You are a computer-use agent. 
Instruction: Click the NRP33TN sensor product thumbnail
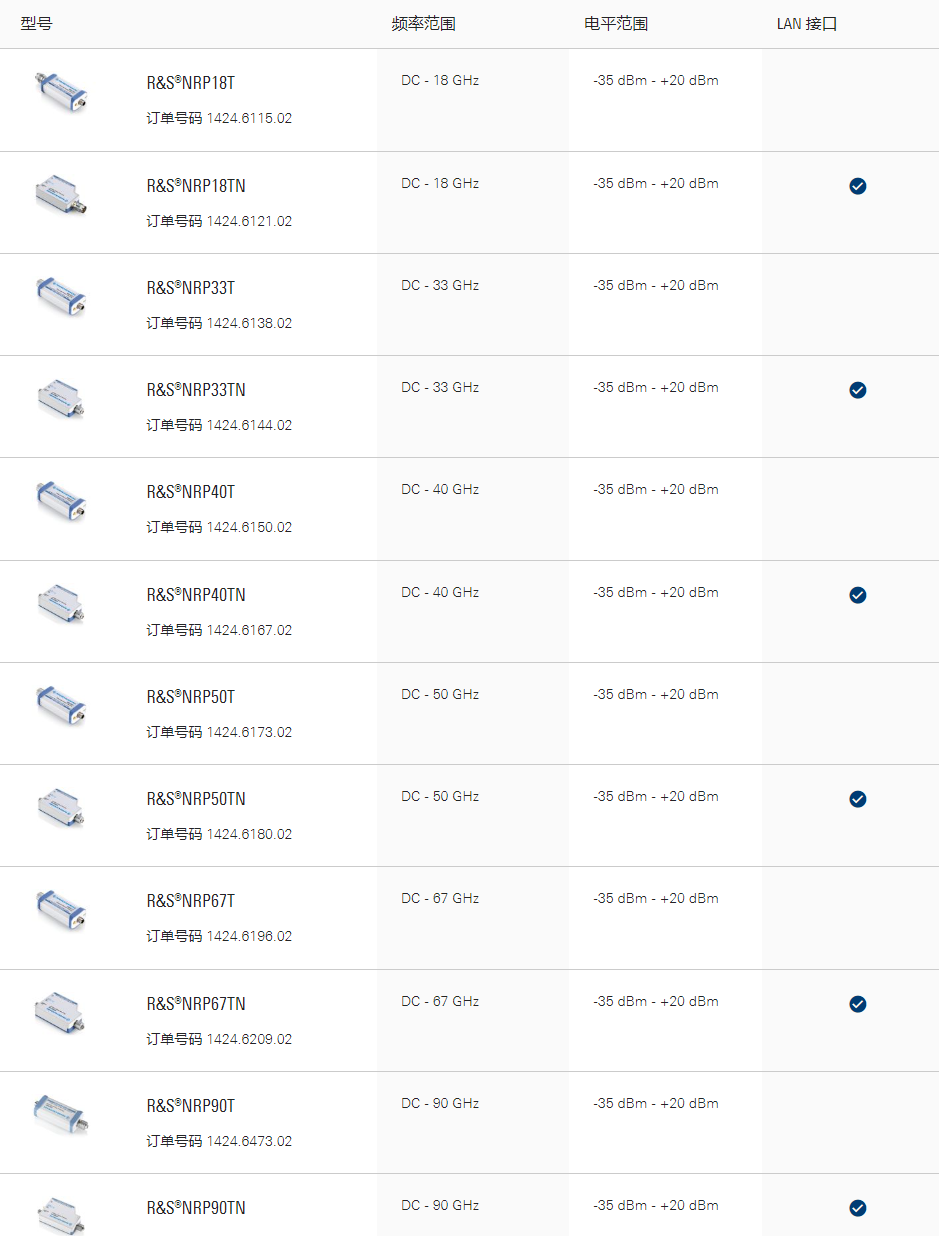(x=61, y=397)
